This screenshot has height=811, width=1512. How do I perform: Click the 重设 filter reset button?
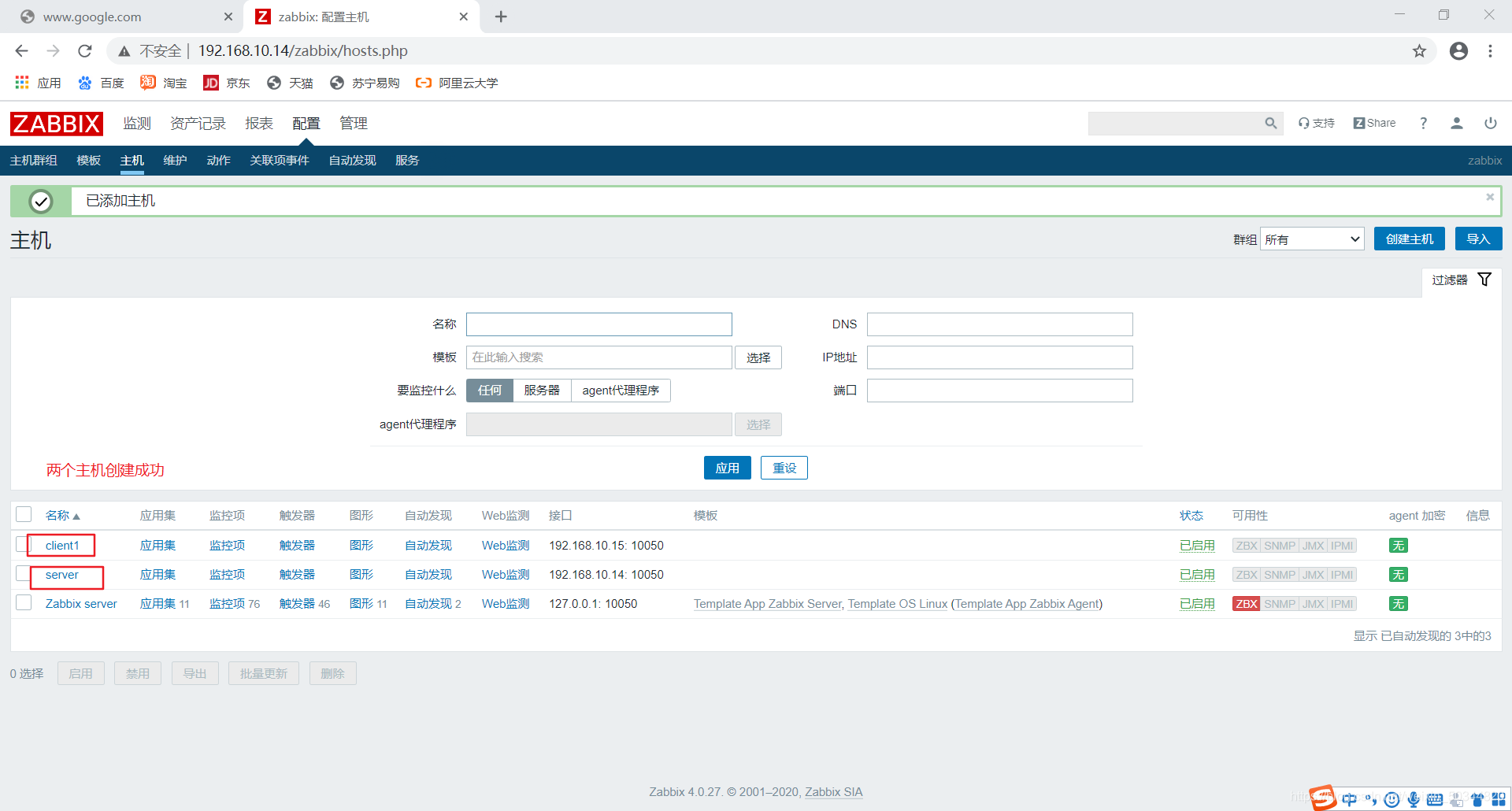(x=784, y=468)
